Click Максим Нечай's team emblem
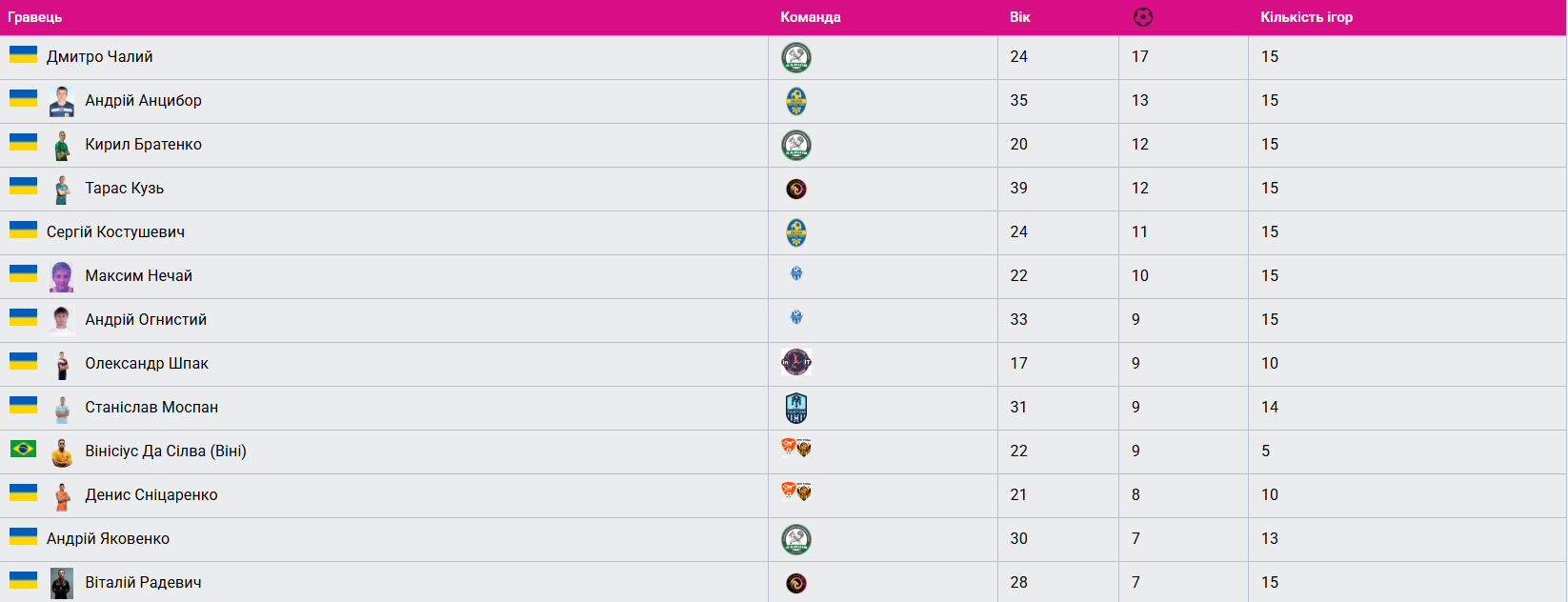The height and width of the screenshot is (602, 1568). [796, 274]
